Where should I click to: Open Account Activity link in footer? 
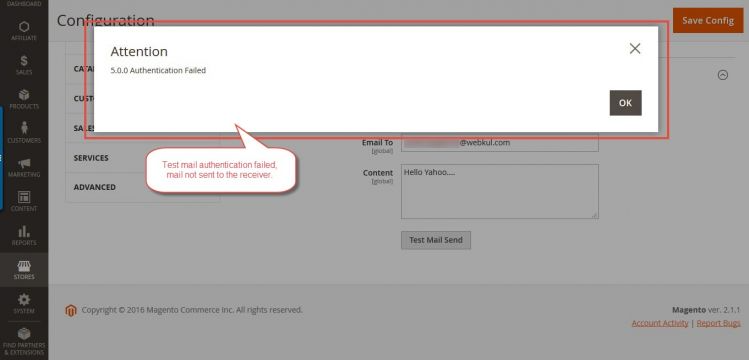click(x=660, y=323)
